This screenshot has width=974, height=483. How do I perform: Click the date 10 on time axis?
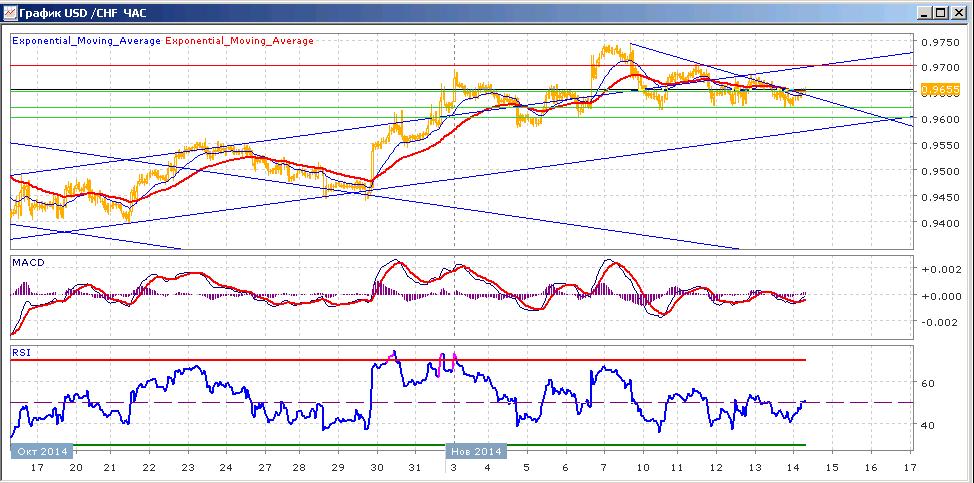pyautogui.click(x=642, y=467)
